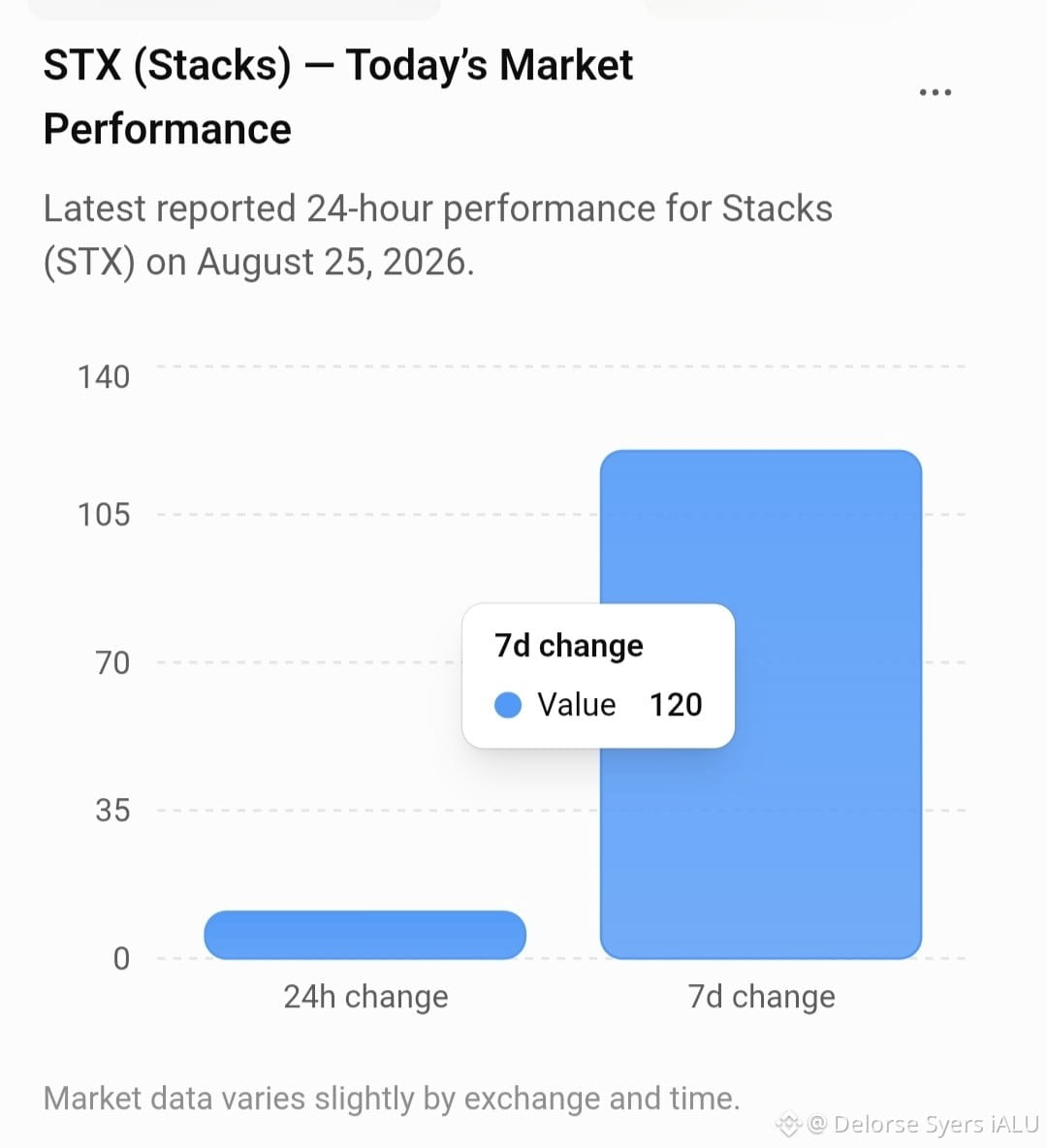This screenshot has height=1148, width=1047.
Task: Click the 140 y-axis label
Action: [103, 377]
